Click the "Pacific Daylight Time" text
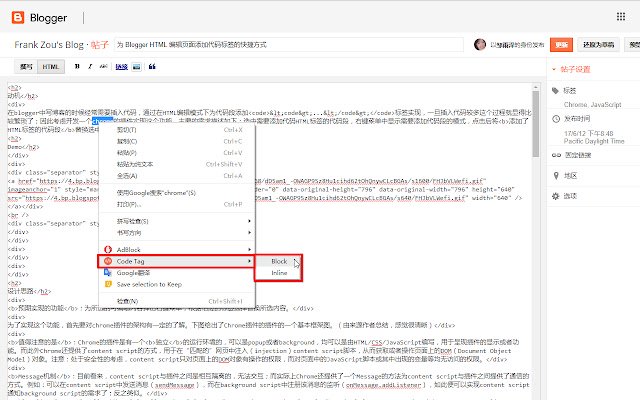 [594, 141]
